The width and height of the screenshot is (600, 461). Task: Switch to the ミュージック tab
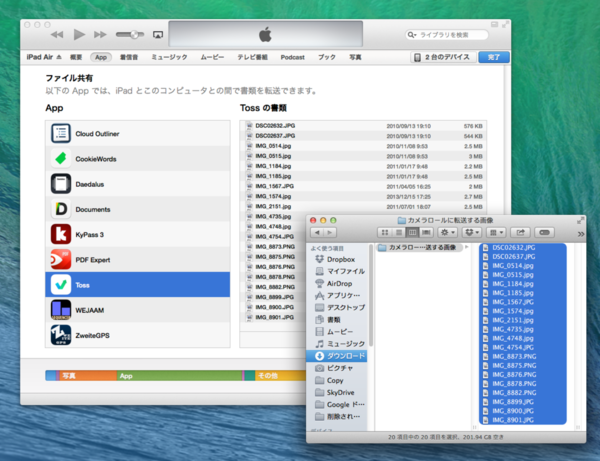tap(169, 58)
